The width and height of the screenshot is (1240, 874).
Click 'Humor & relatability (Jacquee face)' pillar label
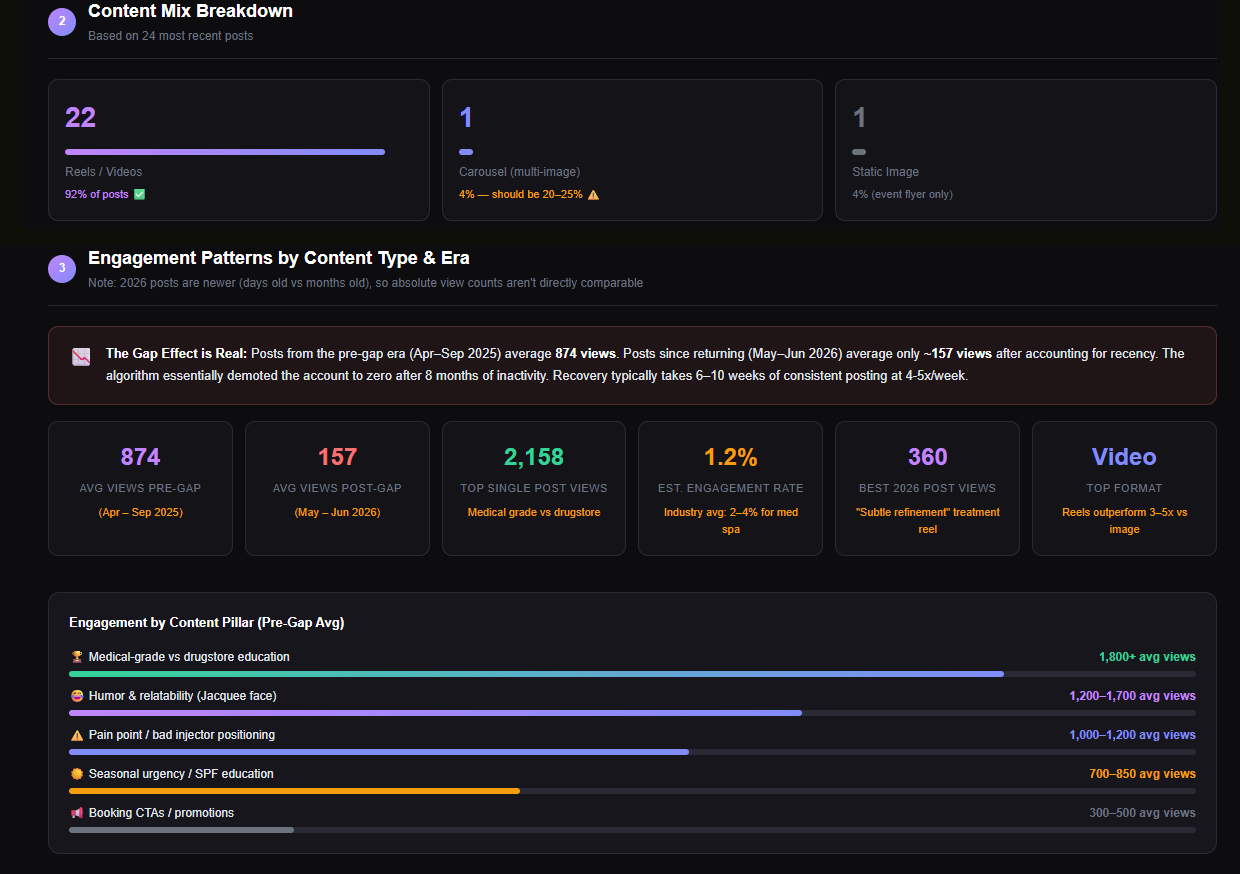182,696
